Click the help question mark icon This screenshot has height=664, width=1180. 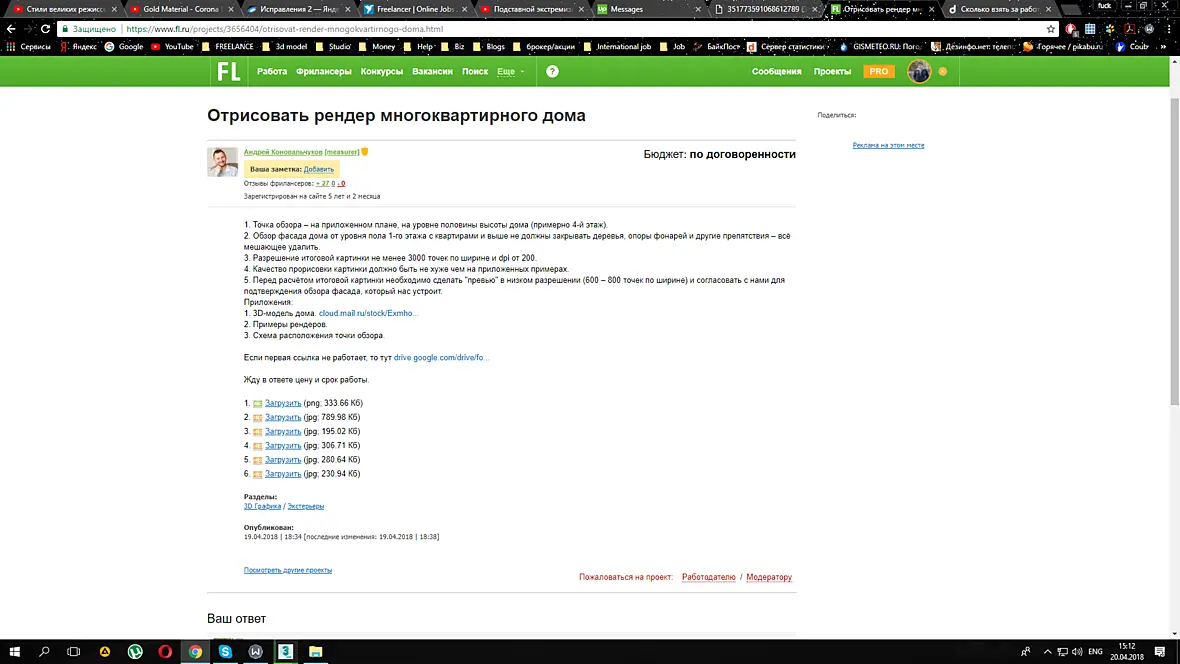pos(552,72)
